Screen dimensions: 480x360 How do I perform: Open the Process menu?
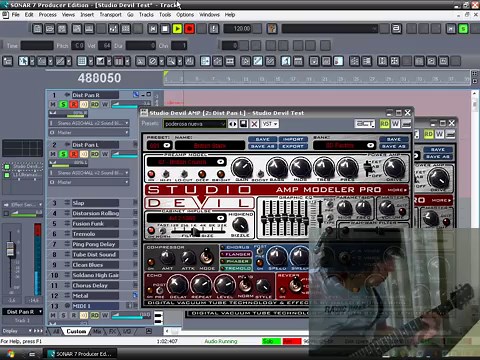click(x=48, y=15)
